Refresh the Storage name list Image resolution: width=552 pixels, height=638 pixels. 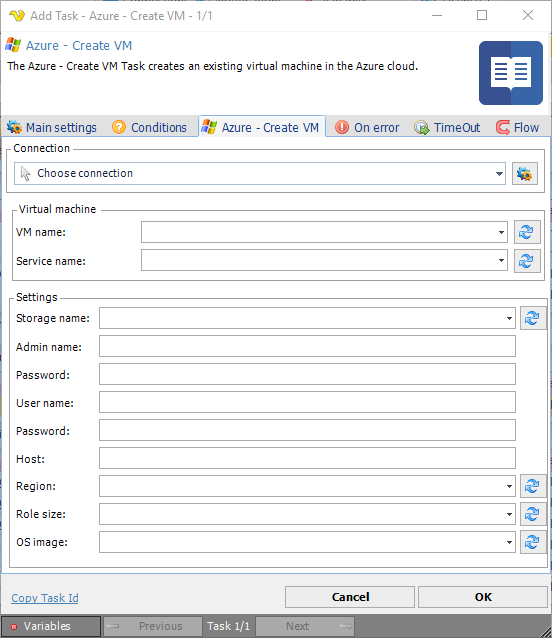pyautogui.click(x=532, y=318)
